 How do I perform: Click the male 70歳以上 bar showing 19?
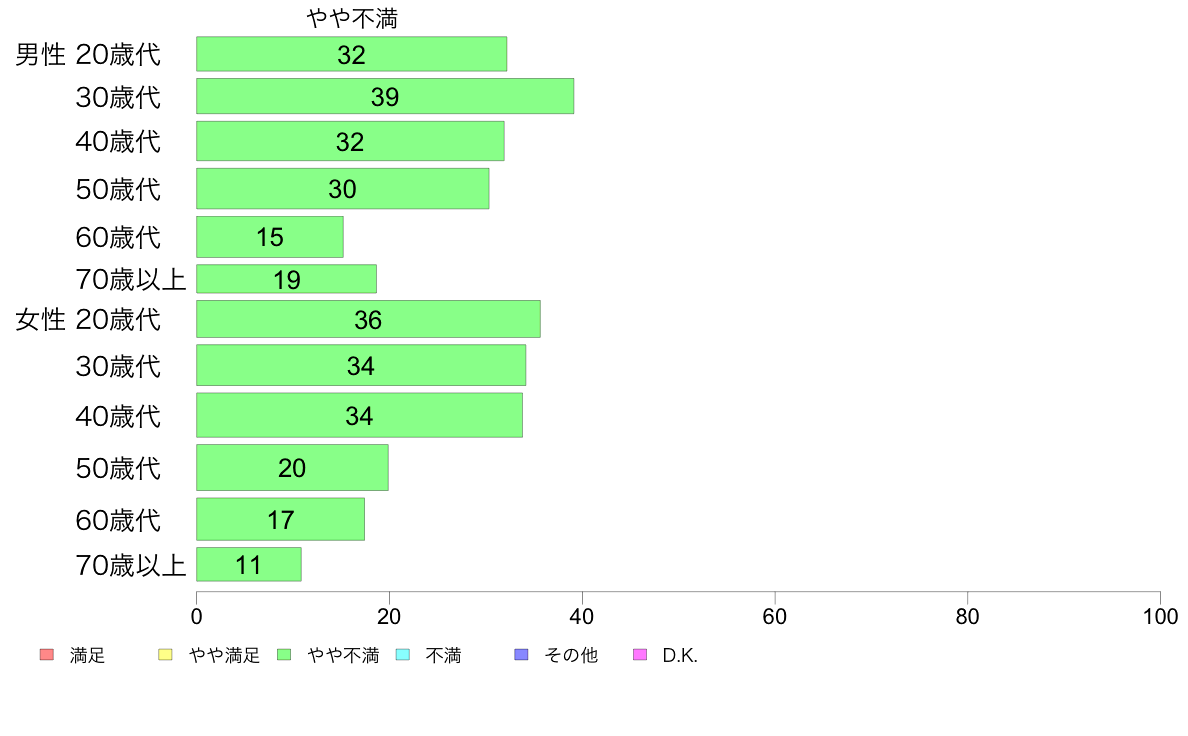coord(286,279)
